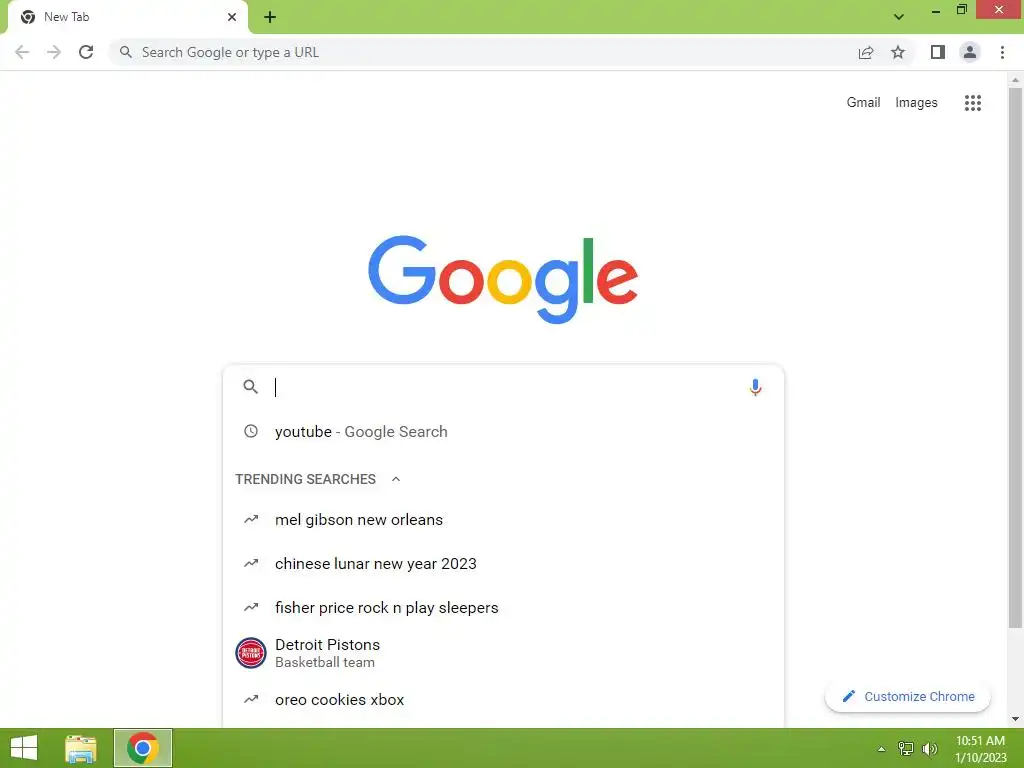
Task: Open the Chrome side panel icon
Action: tap(938, 52)
